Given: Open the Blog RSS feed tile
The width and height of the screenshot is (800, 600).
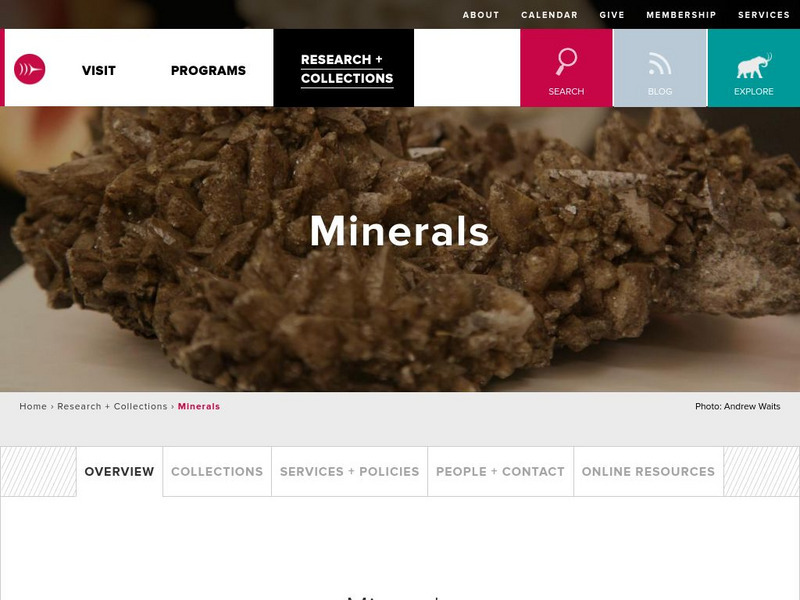Looking at the screenshot, I should click(660, 68).
